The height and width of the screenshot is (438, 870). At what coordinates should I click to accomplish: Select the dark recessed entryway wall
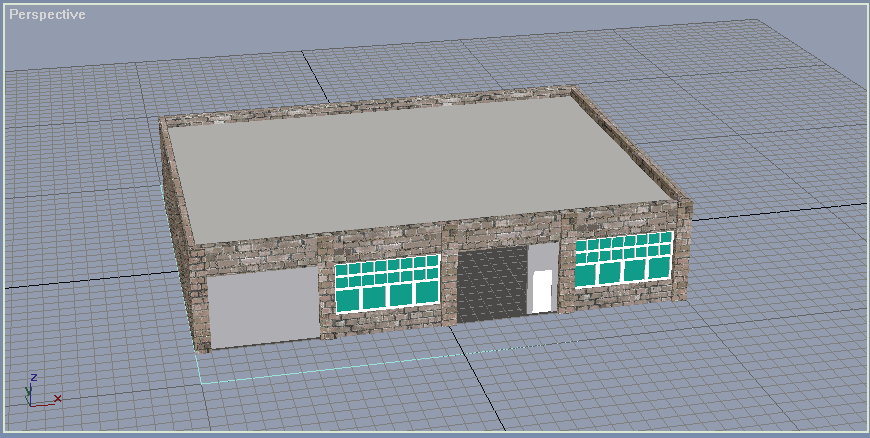click(492, 285)
